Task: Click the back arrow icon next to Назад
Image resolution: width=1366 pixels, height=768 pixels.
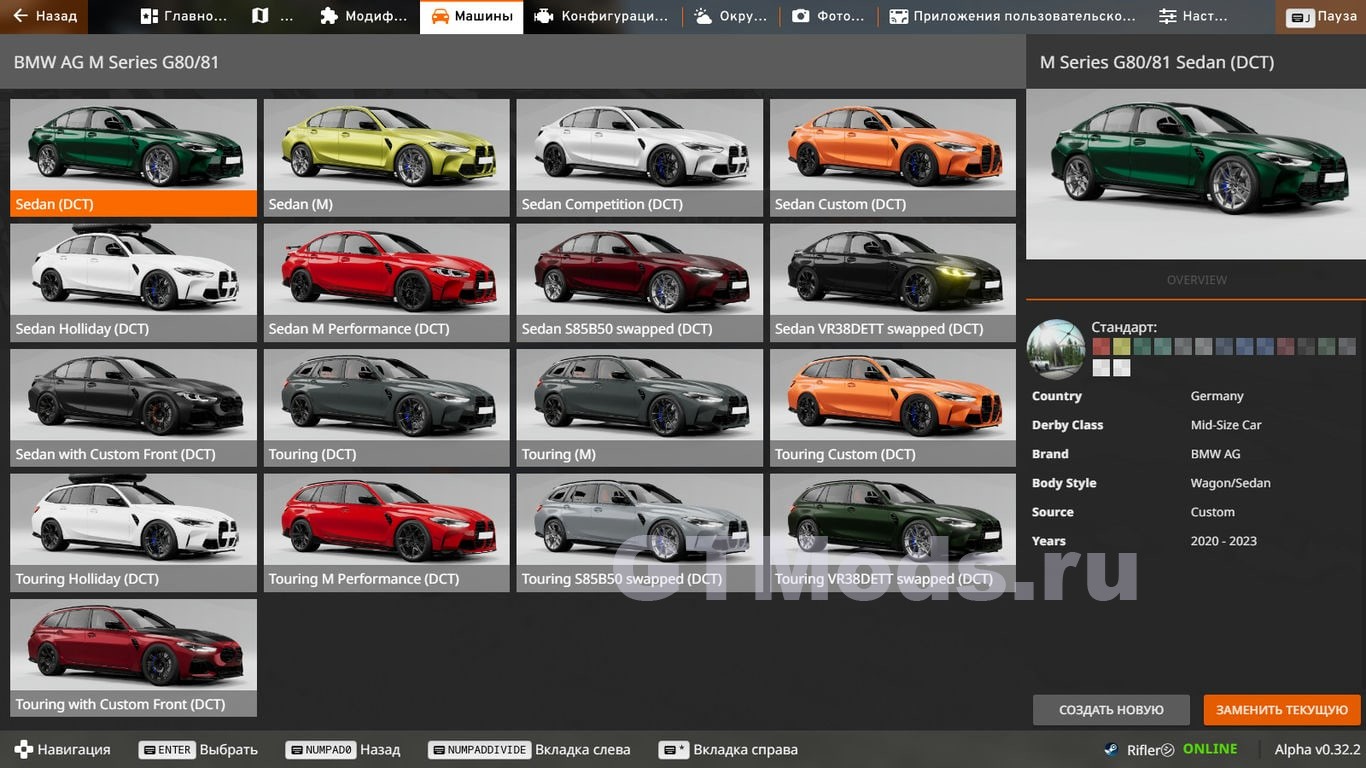Action: (x=20, y=16)
